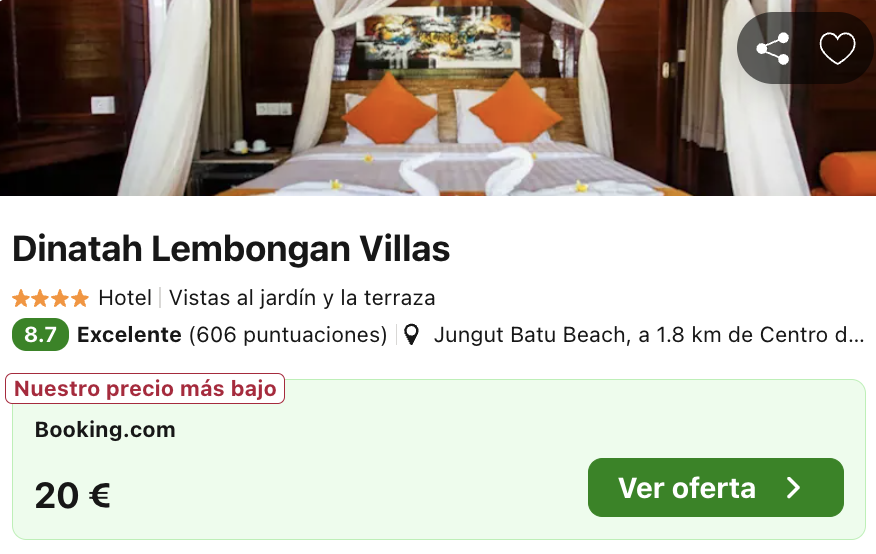Click the 20 € price
Screen dimensions: 876x554
[x=73, y=495]
